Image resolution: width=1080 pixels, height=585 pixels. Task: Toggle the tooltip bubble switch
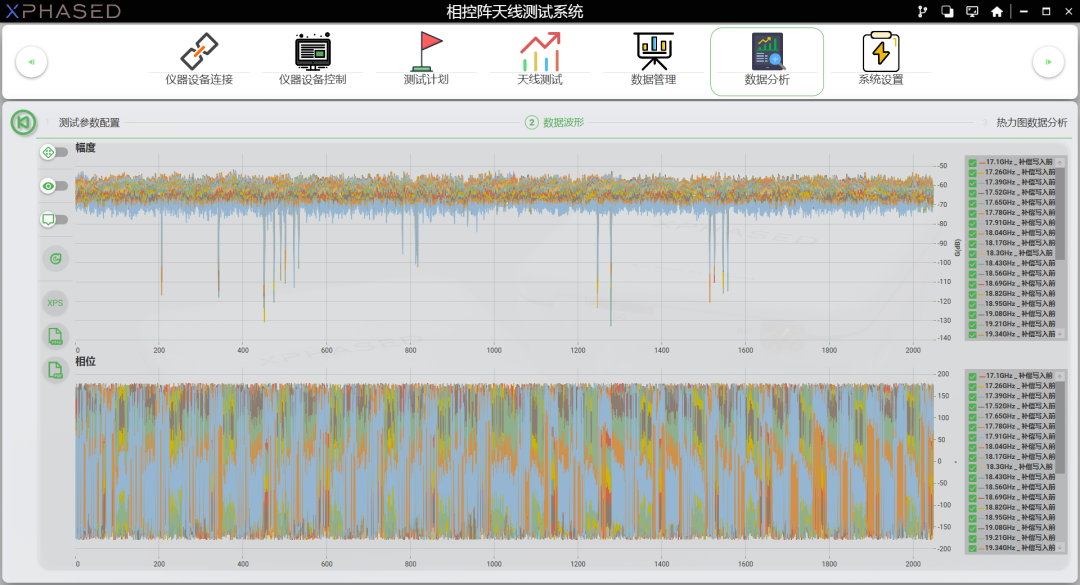(x=54, y=220)
